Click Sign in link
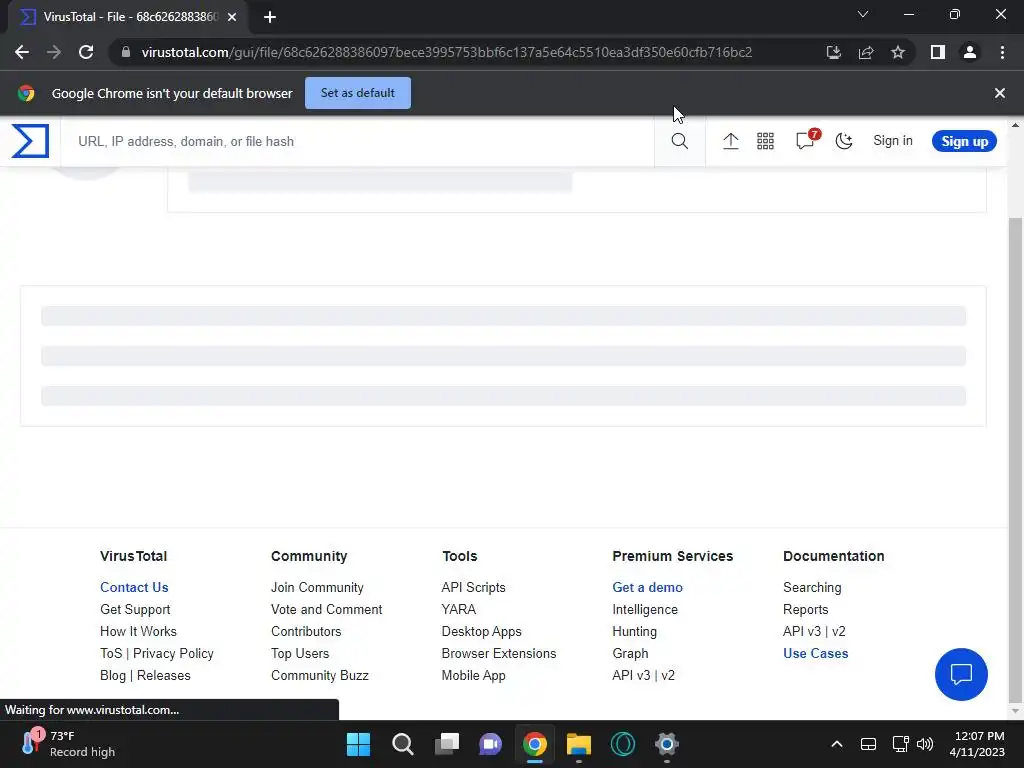 (893, 141)
